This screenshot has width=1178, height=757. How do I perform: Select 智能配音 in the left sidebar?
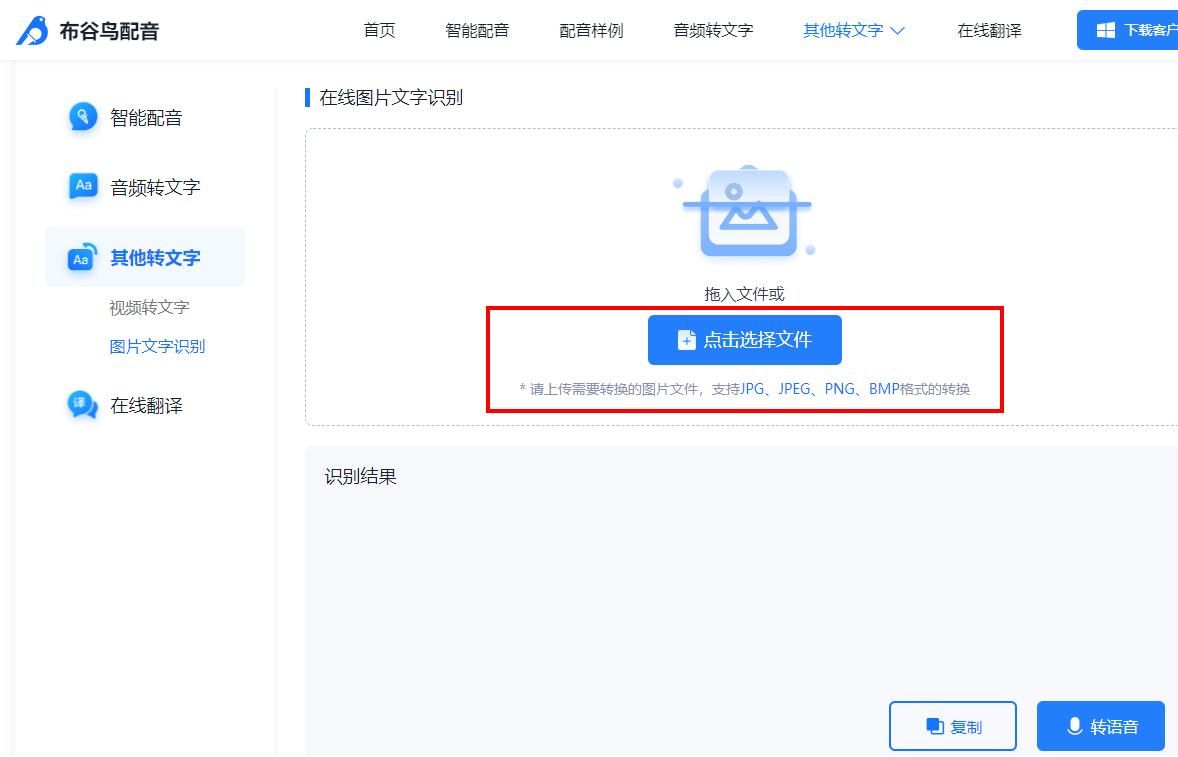coord(145,118)
